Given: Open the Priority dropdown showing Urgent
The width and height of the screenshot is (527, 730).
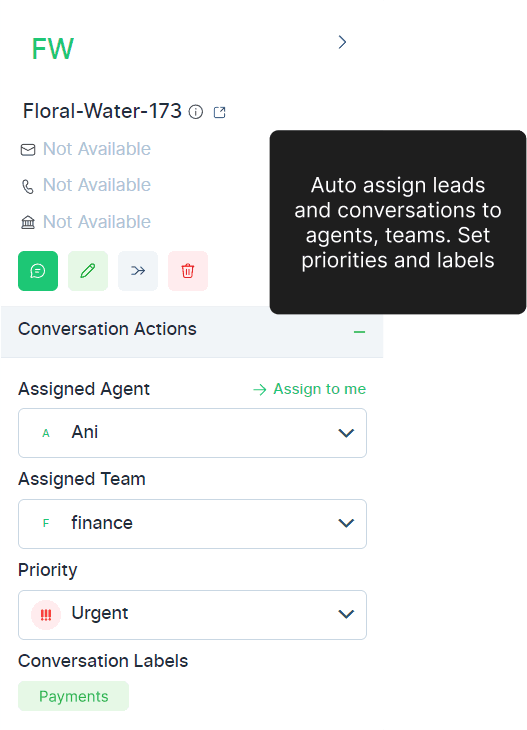Looking at the screenshot, I should (x=192, y=615).
